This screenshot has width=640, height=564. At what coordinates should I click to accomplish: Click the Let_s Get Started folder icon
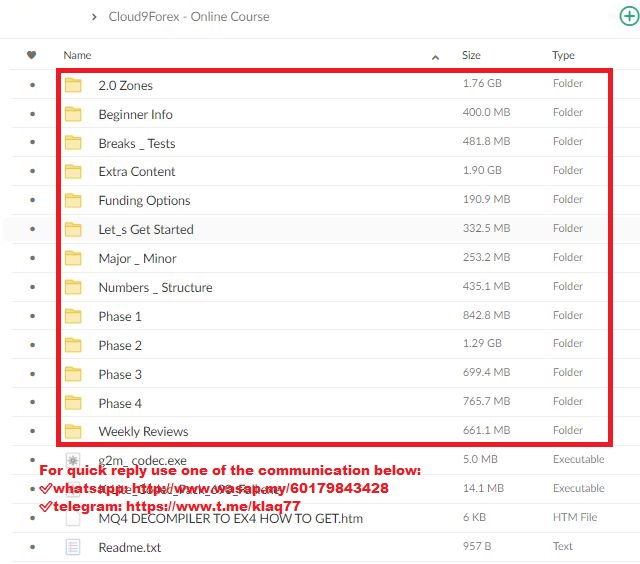[x=73, y=229]
